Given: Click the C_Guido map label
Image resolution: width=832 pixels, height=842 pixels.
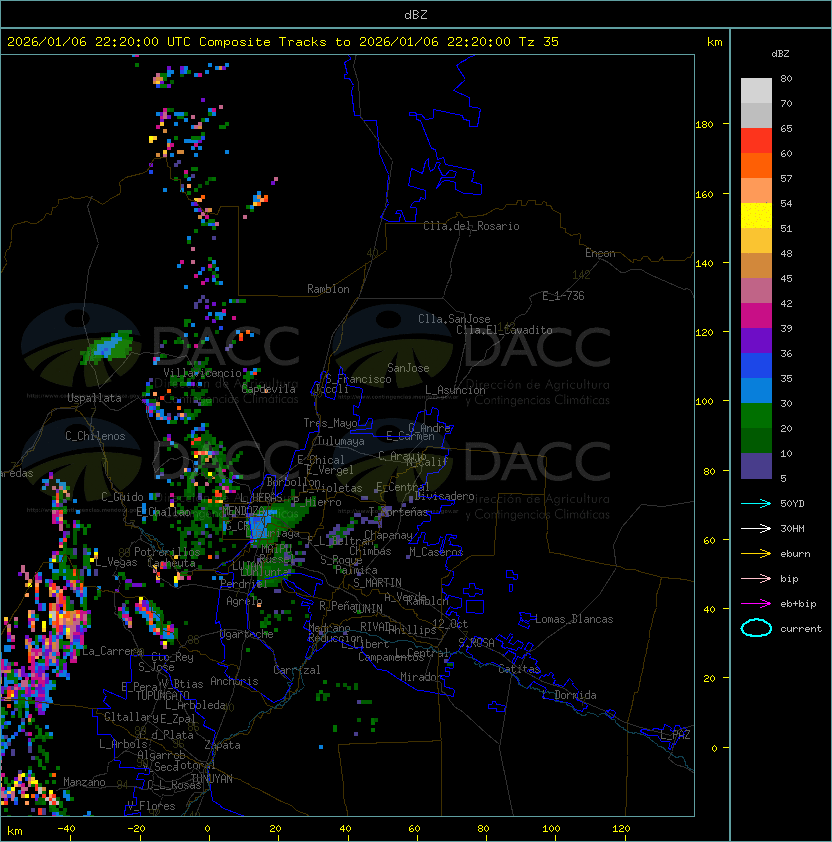Looking at the screenshot, I should [x=122, y=497].
